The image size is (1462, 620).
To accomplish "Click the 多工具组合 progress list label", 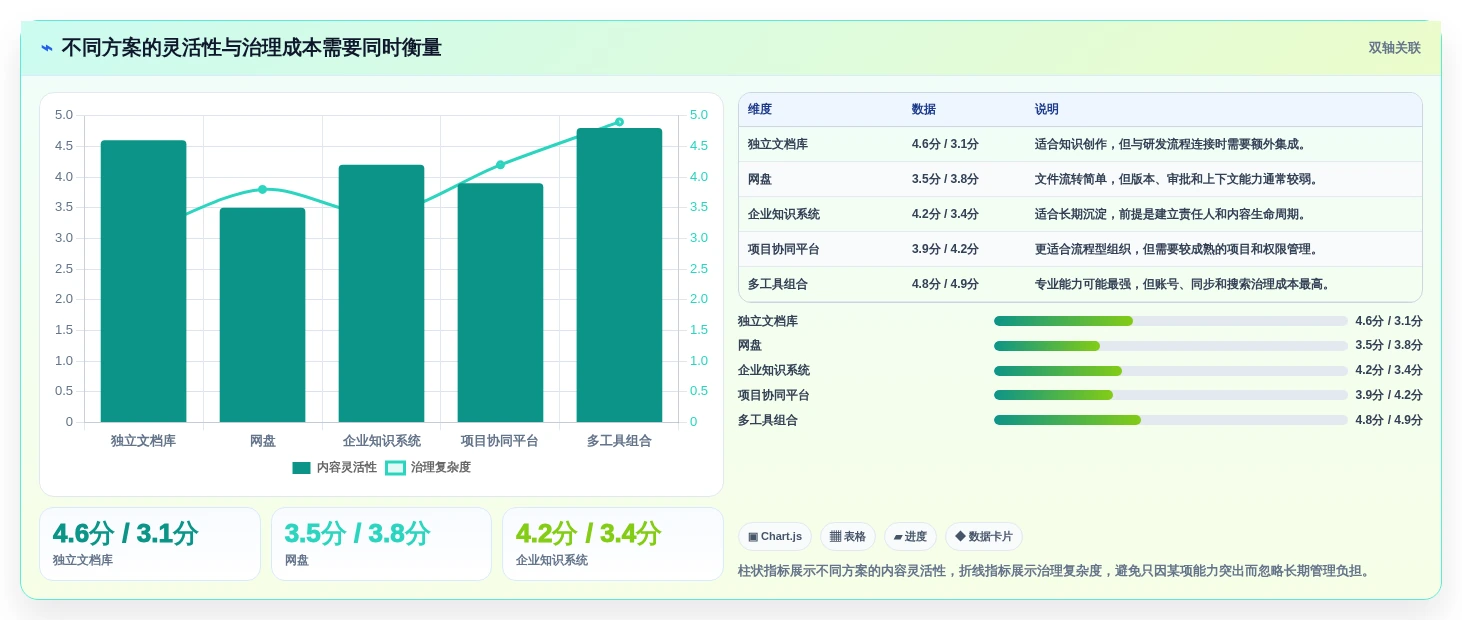I will [768, 420].
